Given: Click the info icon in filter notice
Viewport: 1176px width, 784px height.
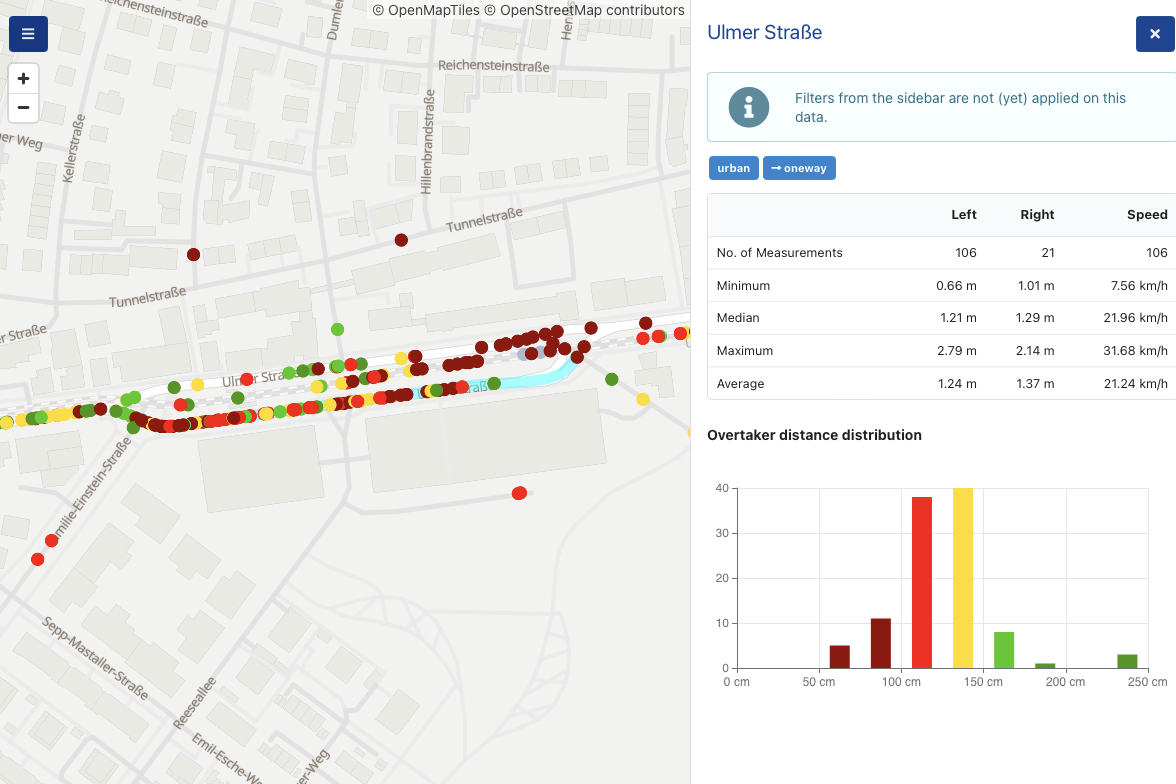Looking at the screenshot, I should tap(748, 107).
